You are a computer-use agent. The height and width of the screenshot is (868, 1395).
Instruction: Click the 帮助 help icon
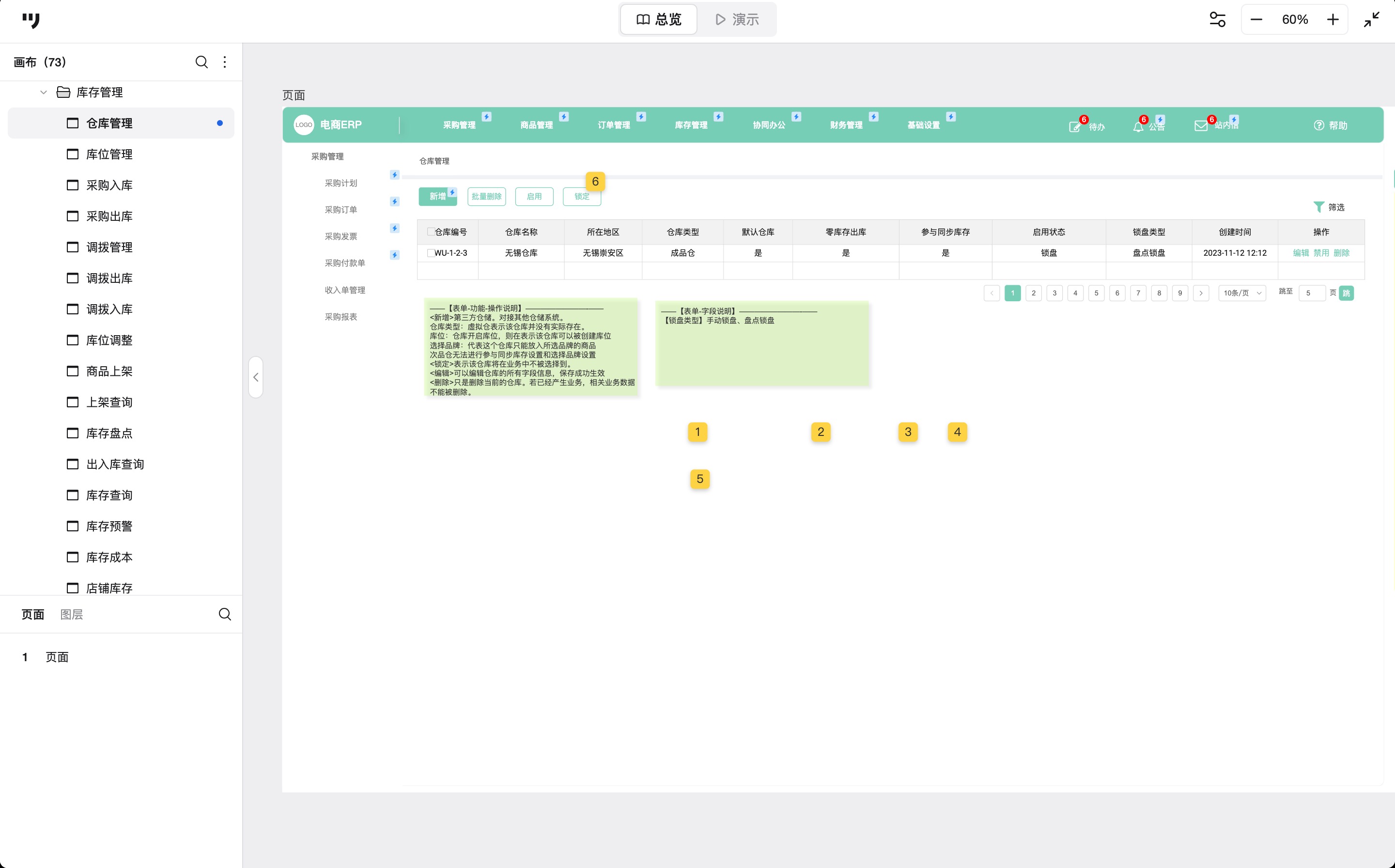[x=1318, y=125]
